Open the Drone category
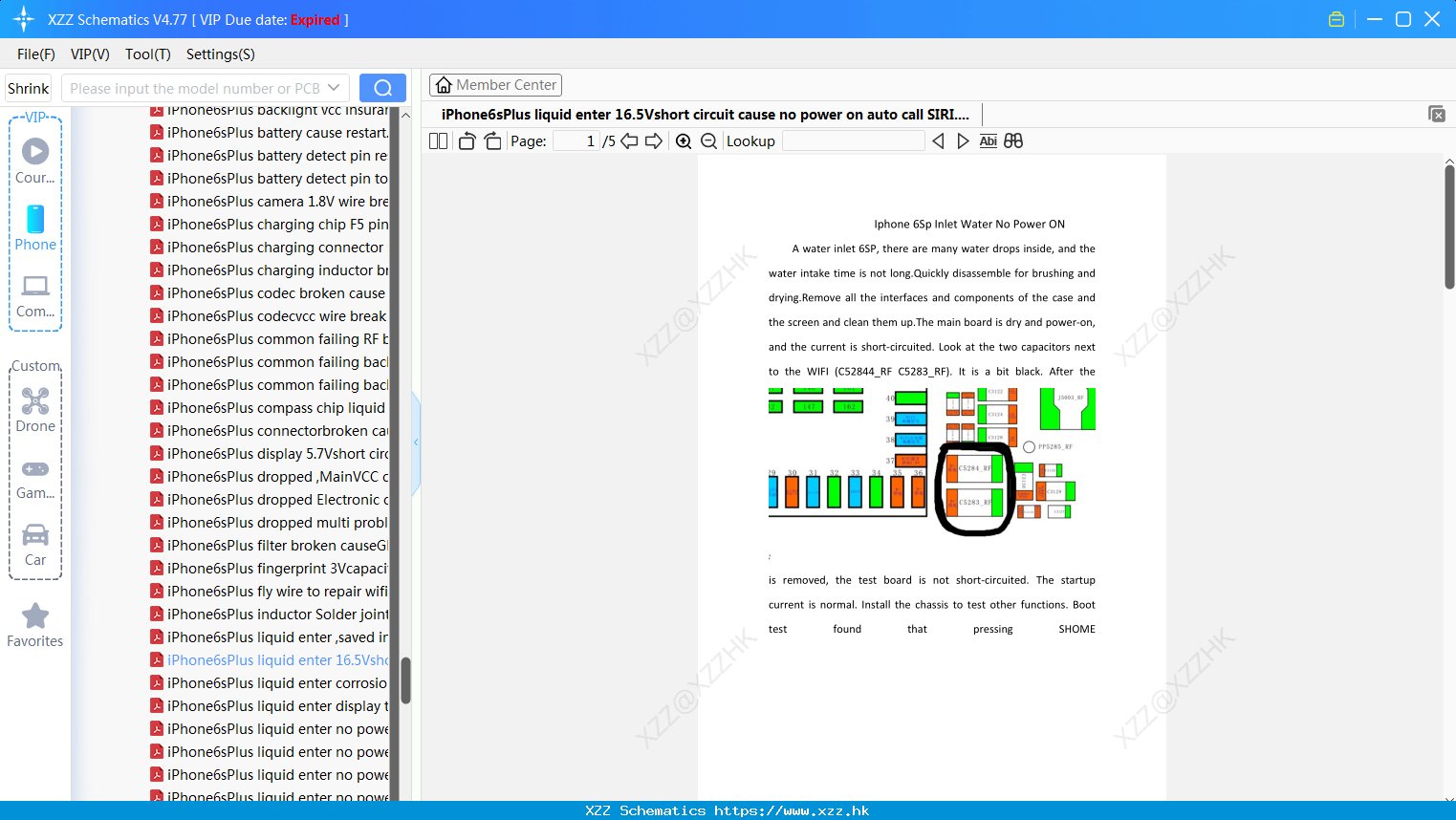This screenshot has height=820, width=1456. coord(35,410)
